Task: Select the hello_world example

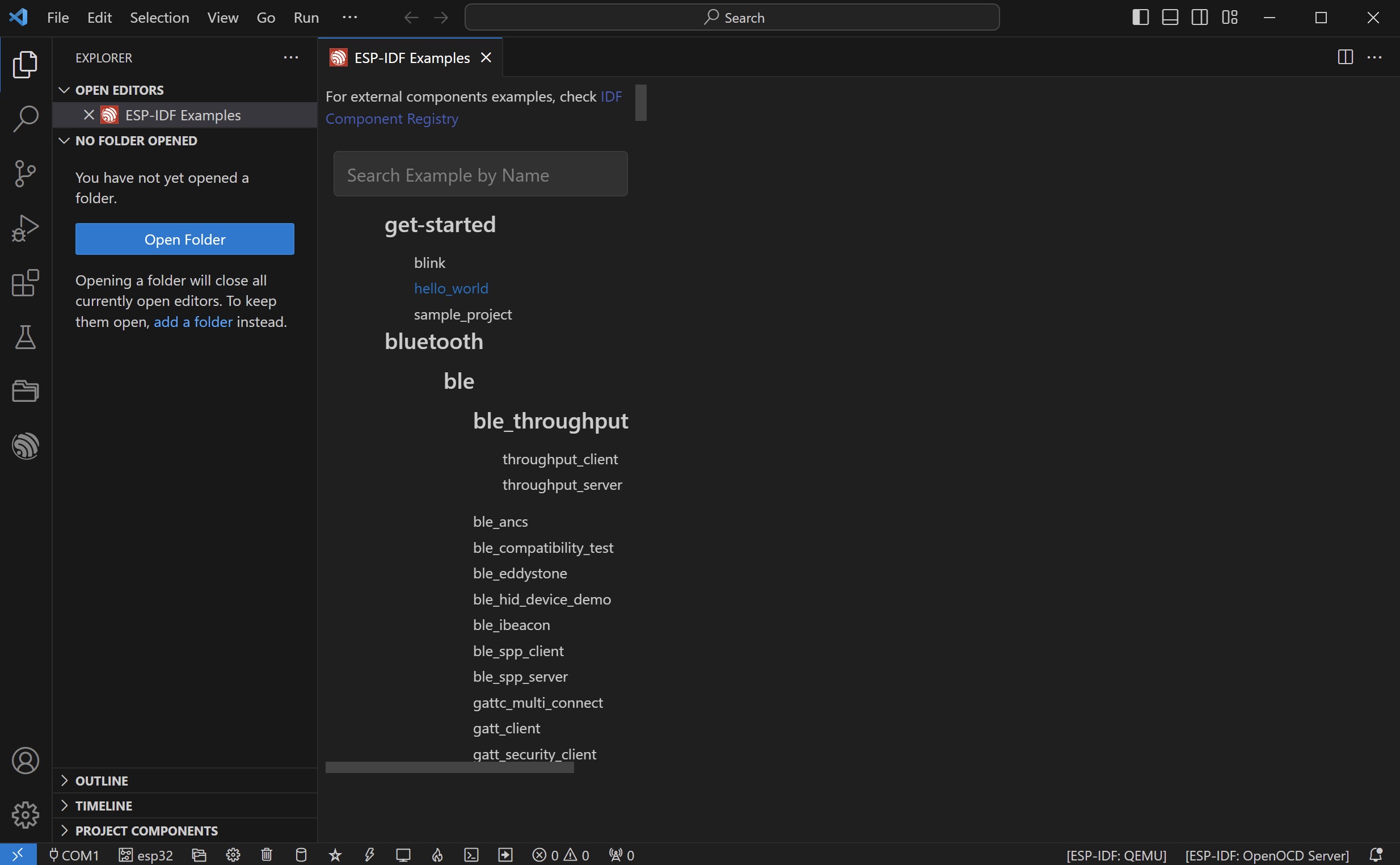Action: pyautogui.click(x=451, y=288)
